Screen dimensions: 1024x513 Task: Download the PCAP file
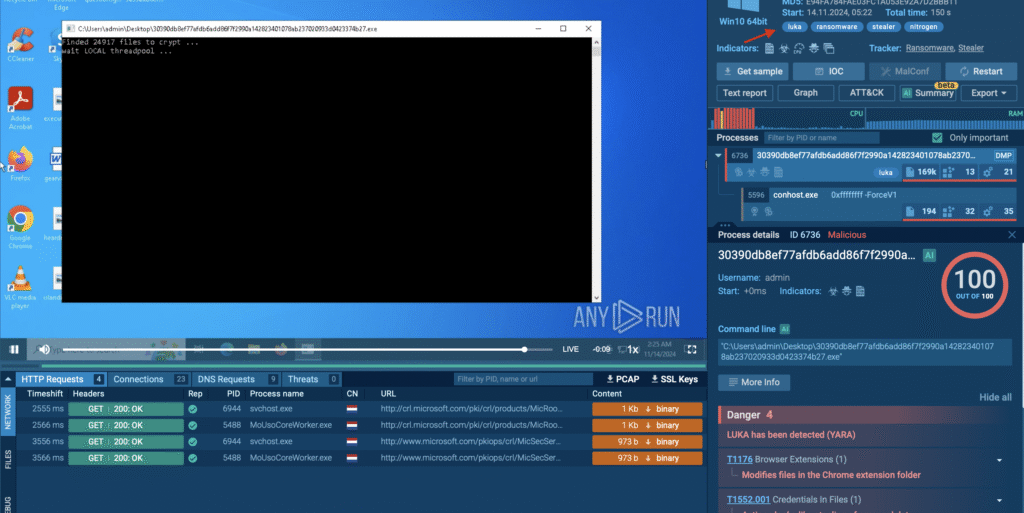pyautogui.click(x=622, y=379)
